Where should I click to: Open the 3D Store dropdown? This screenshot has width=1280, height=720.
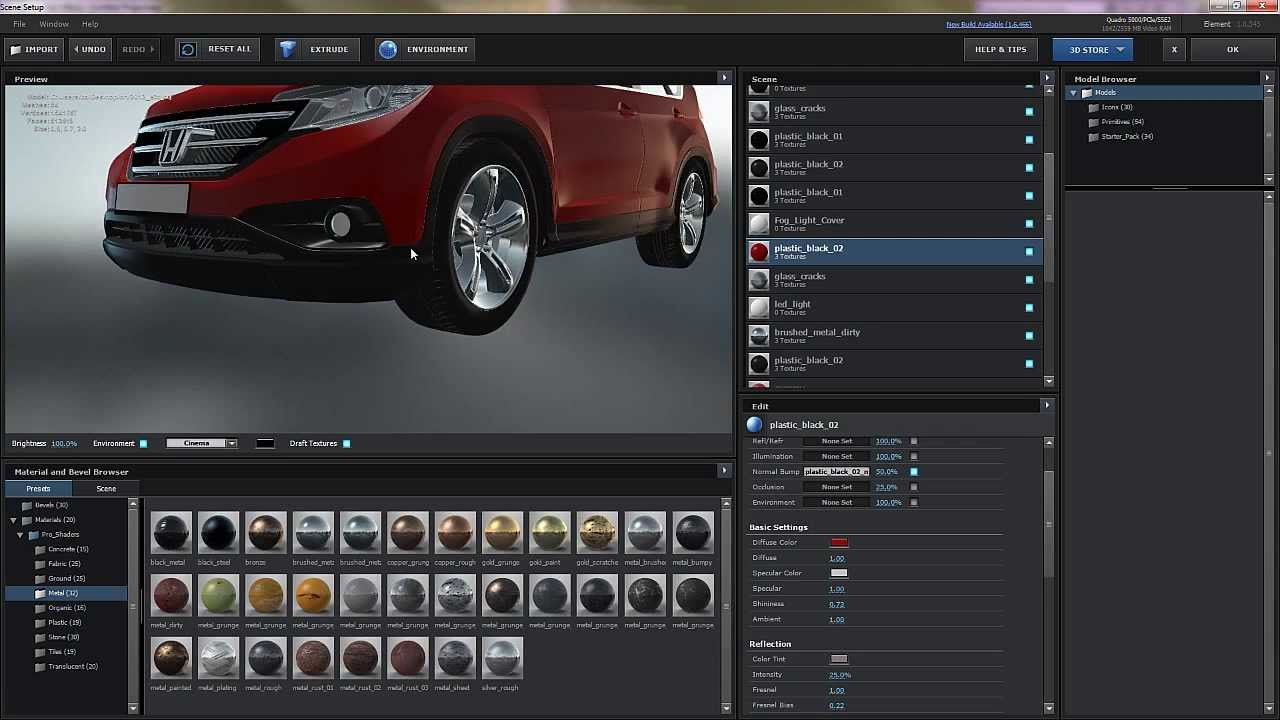point(1095,49)
